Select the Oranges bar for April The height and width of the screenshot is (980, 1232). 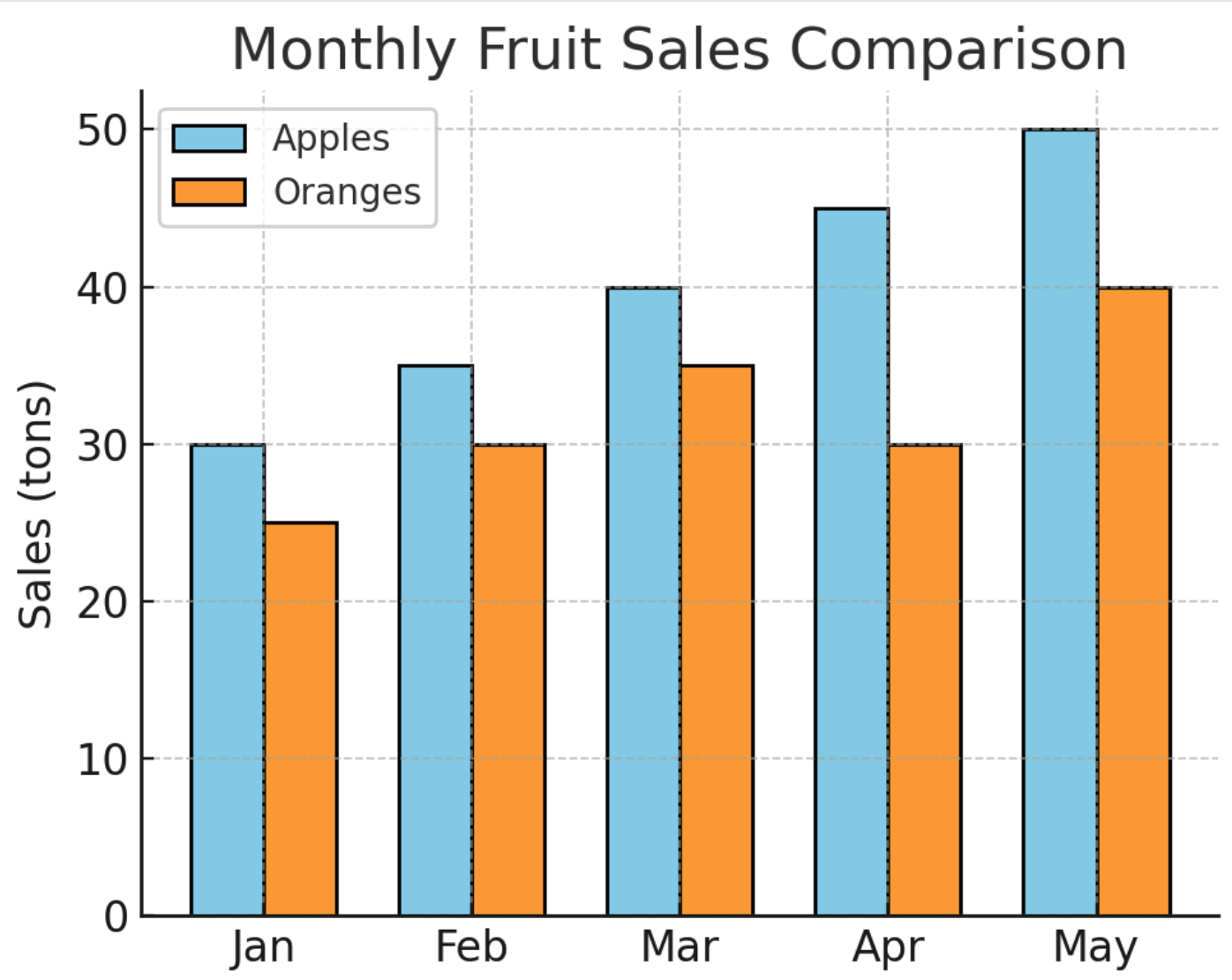tap(925, 680)
